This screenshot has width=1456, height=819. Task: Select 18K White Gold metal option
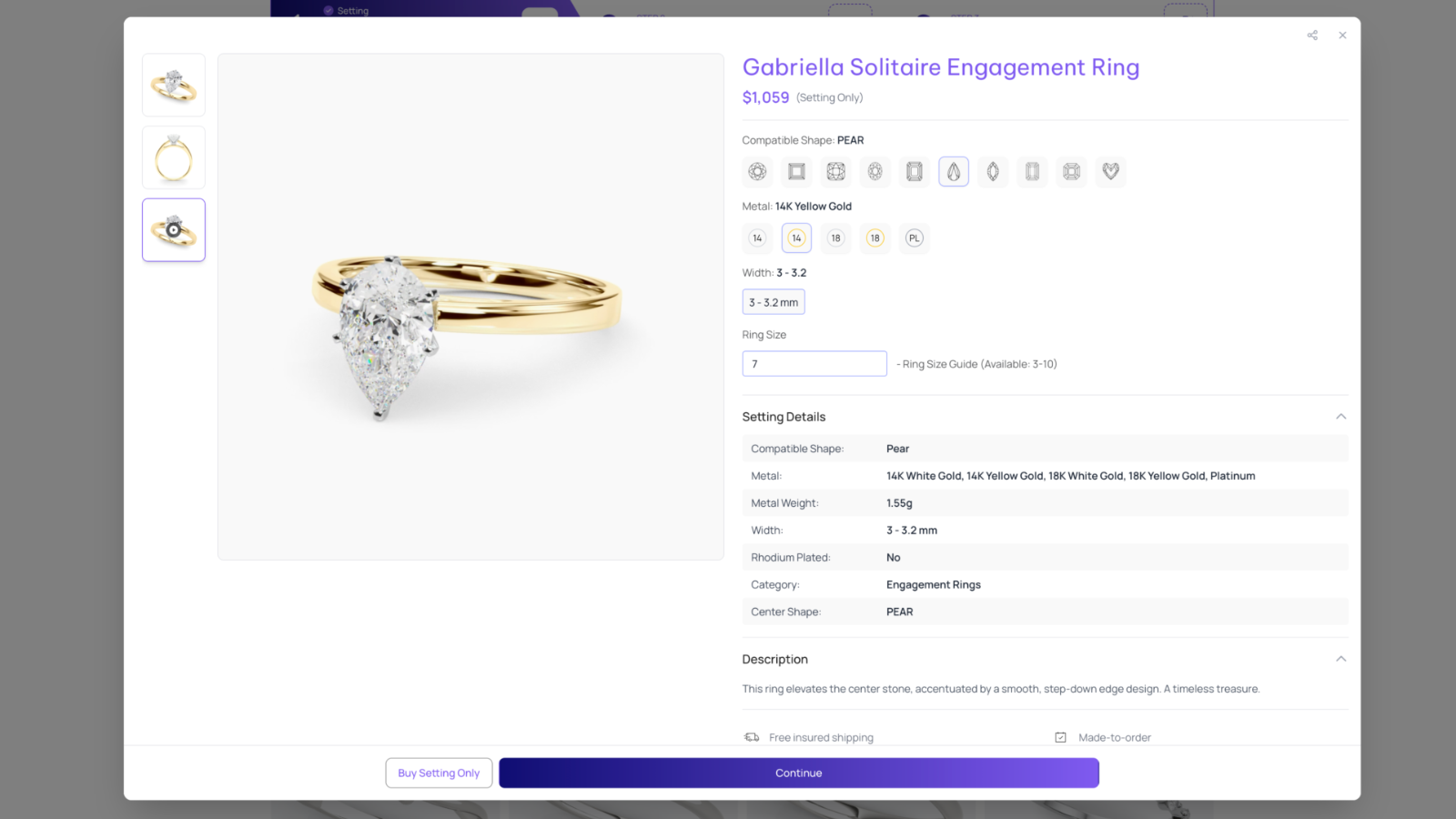(x=835, y=238)
